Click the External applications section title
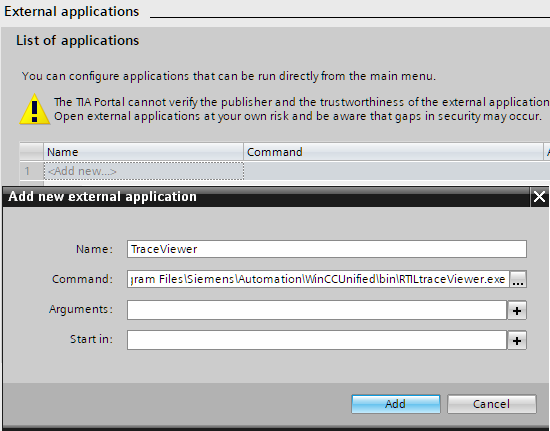This screenshot has width=550, height=431. [72, 12]
